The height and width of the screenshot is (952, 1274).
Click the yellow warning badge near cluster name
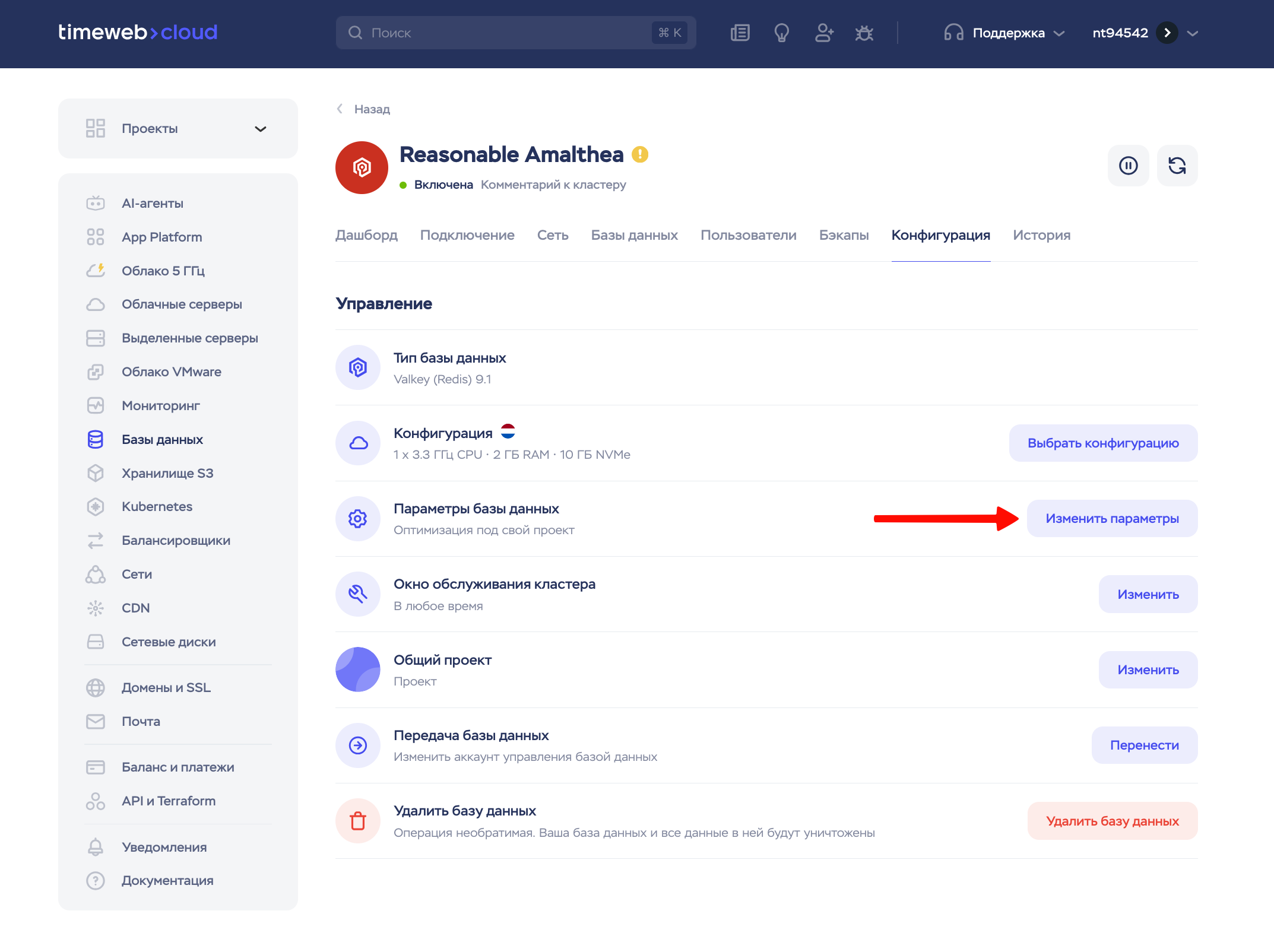(x=640, y=154)
